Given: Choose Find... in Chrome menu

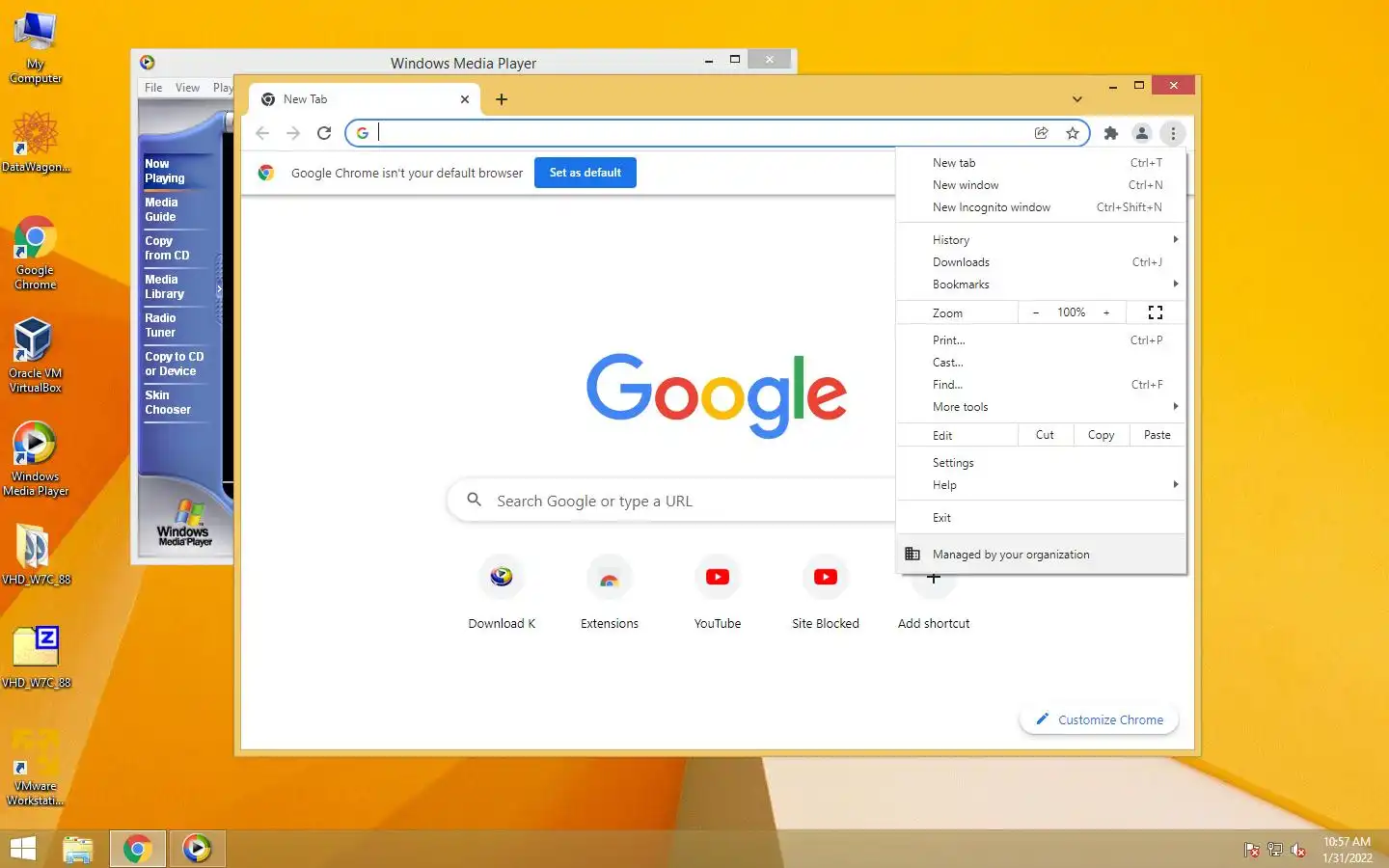Looking at the screenshot, I should click(x=1042, y=385).
